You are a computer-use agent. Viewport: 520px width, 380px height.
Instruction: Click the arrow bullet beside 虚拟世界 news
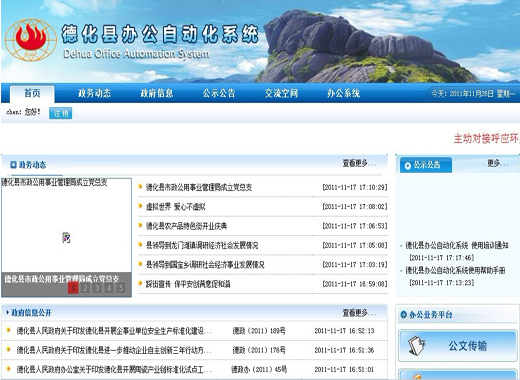(140, 206)
